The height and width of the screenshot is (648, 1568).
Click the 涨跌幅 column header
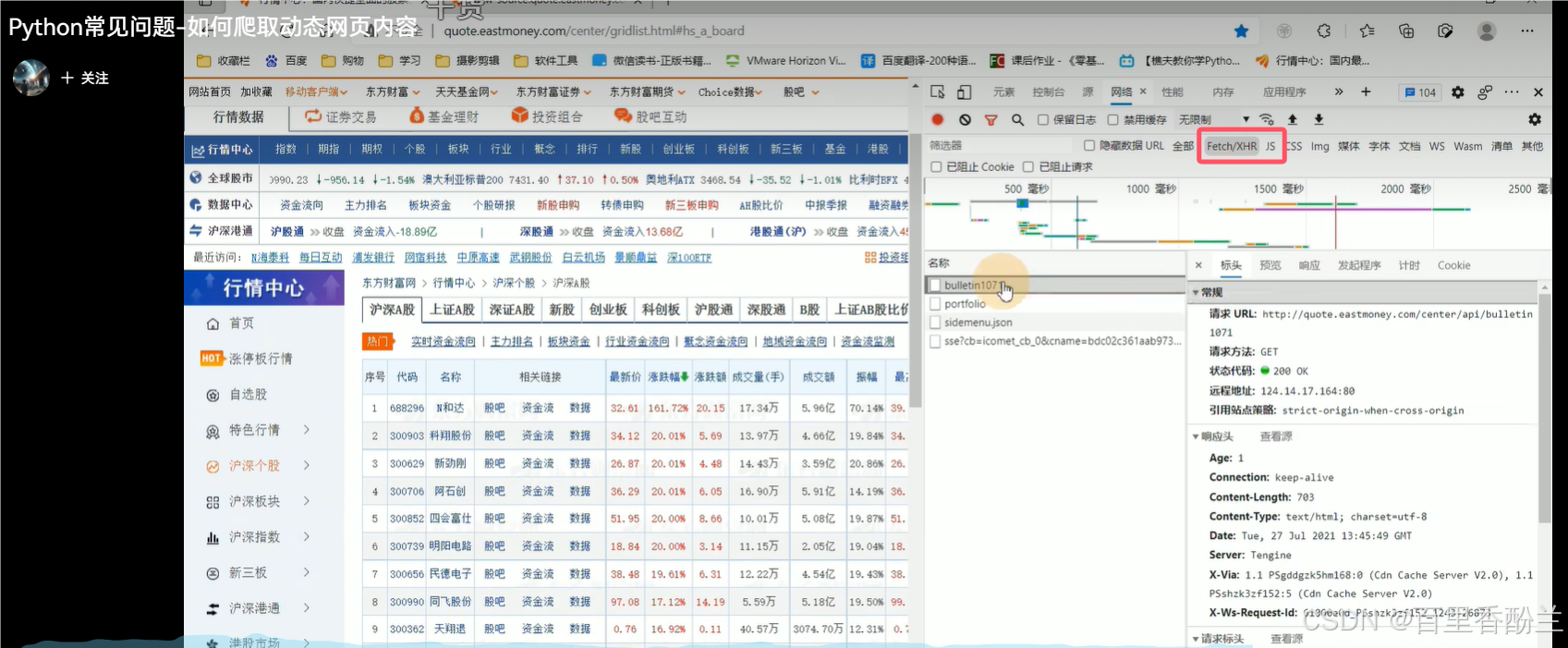click(x=667, y=377)
